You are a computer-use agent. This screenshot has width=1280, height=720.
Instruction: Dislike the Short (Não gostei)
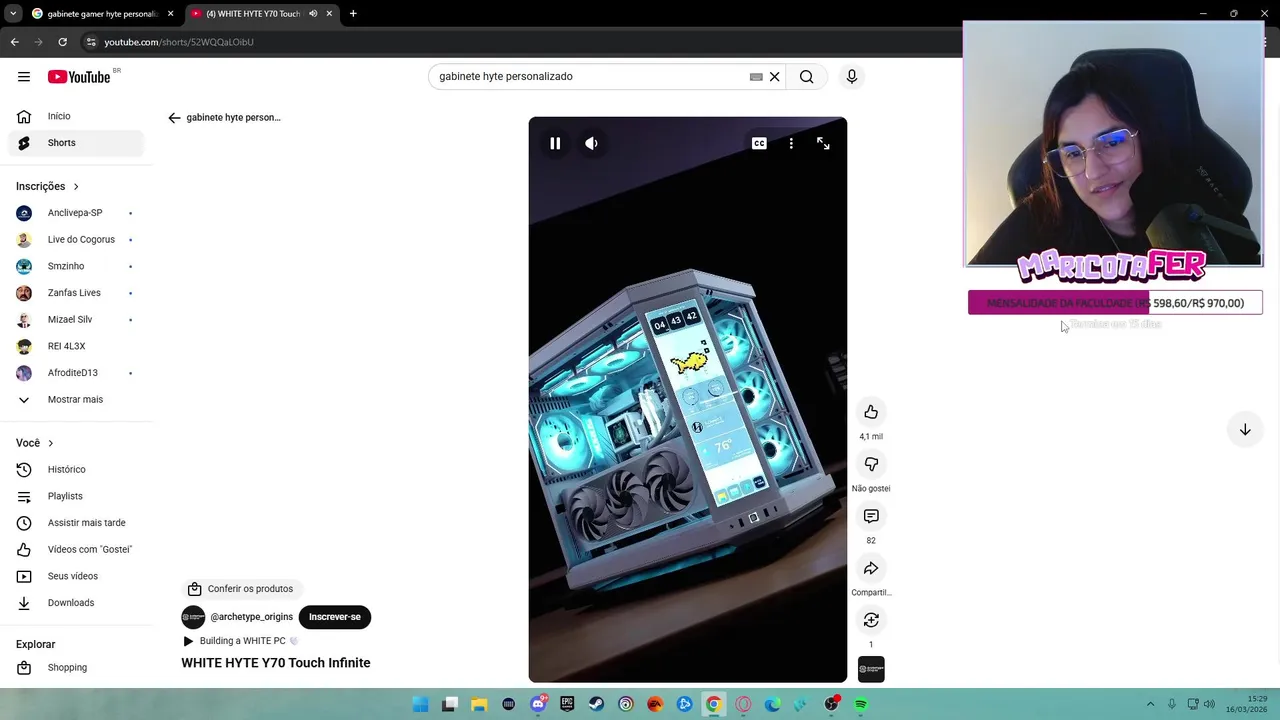pyautogui.click(x=871, y=464)
